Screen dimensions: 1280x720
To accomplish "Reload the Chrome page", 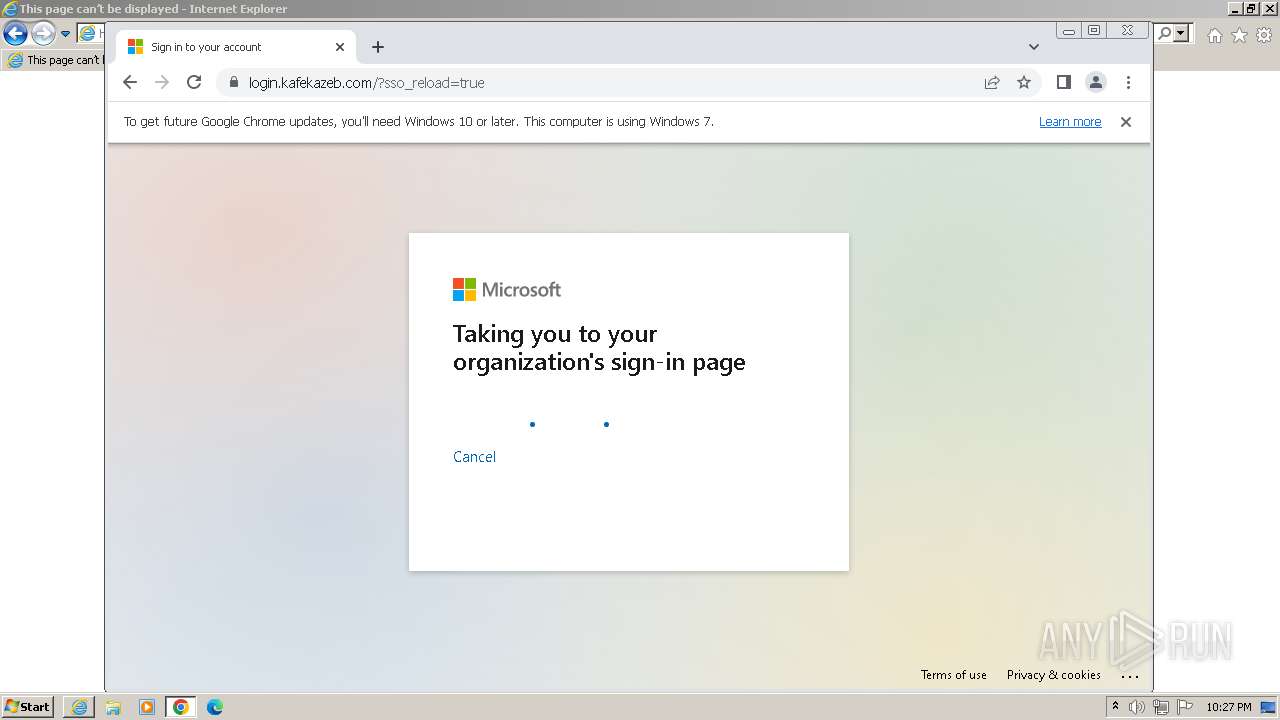I will click(x=194, y=83).
